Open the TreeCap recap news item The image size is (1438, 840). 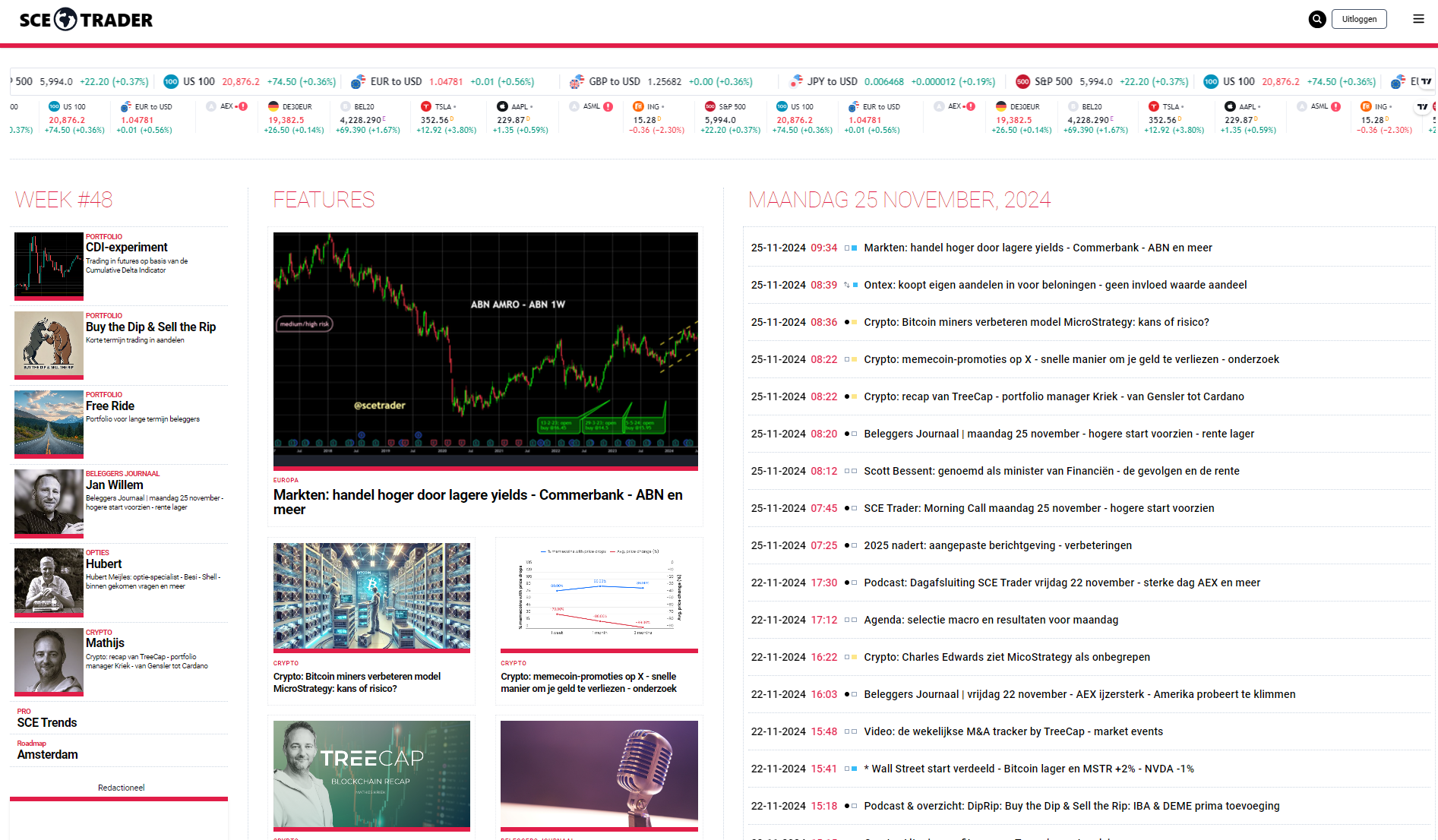(x=1054, y=396)
